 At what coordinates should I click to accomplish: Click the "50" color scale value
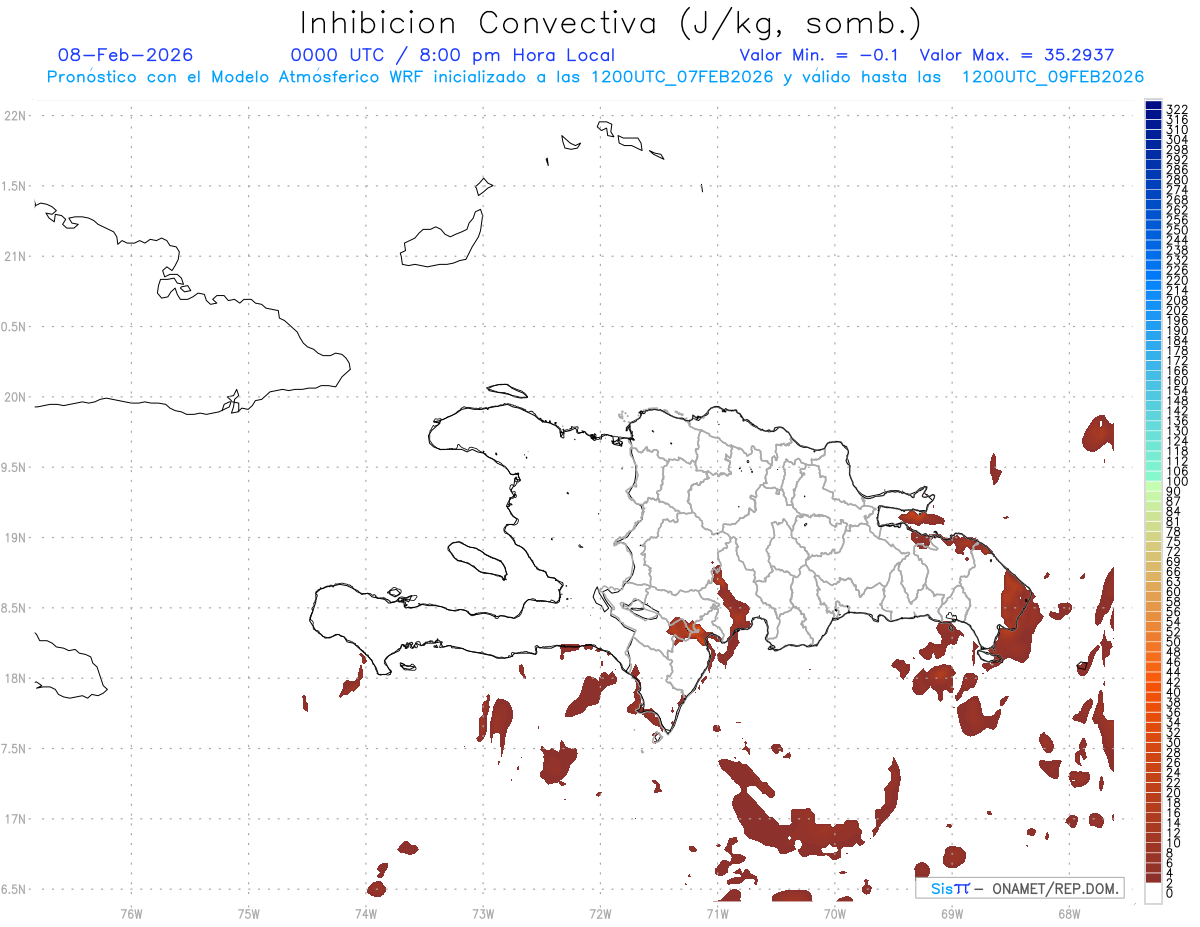click(x=1174, y=642)
